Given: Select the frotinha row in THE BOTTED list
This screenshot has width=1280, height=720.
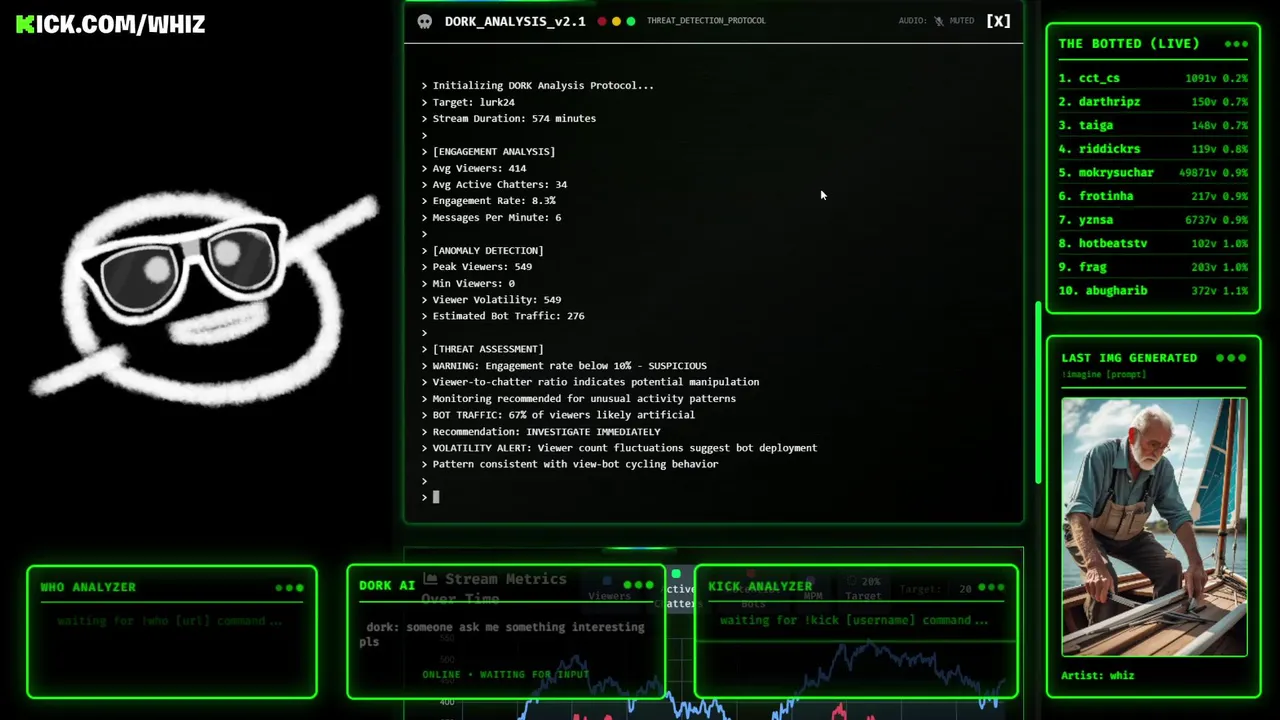Looking at the screenshot, I should [x=1153, y=196].
